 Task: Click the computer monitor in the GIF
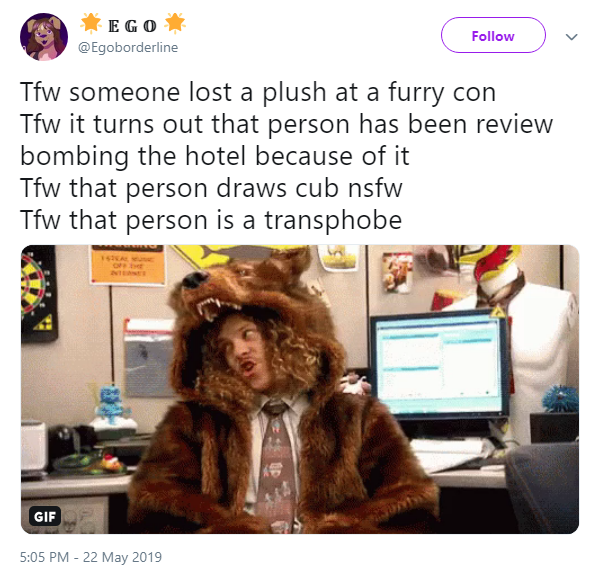click(440, 365)
